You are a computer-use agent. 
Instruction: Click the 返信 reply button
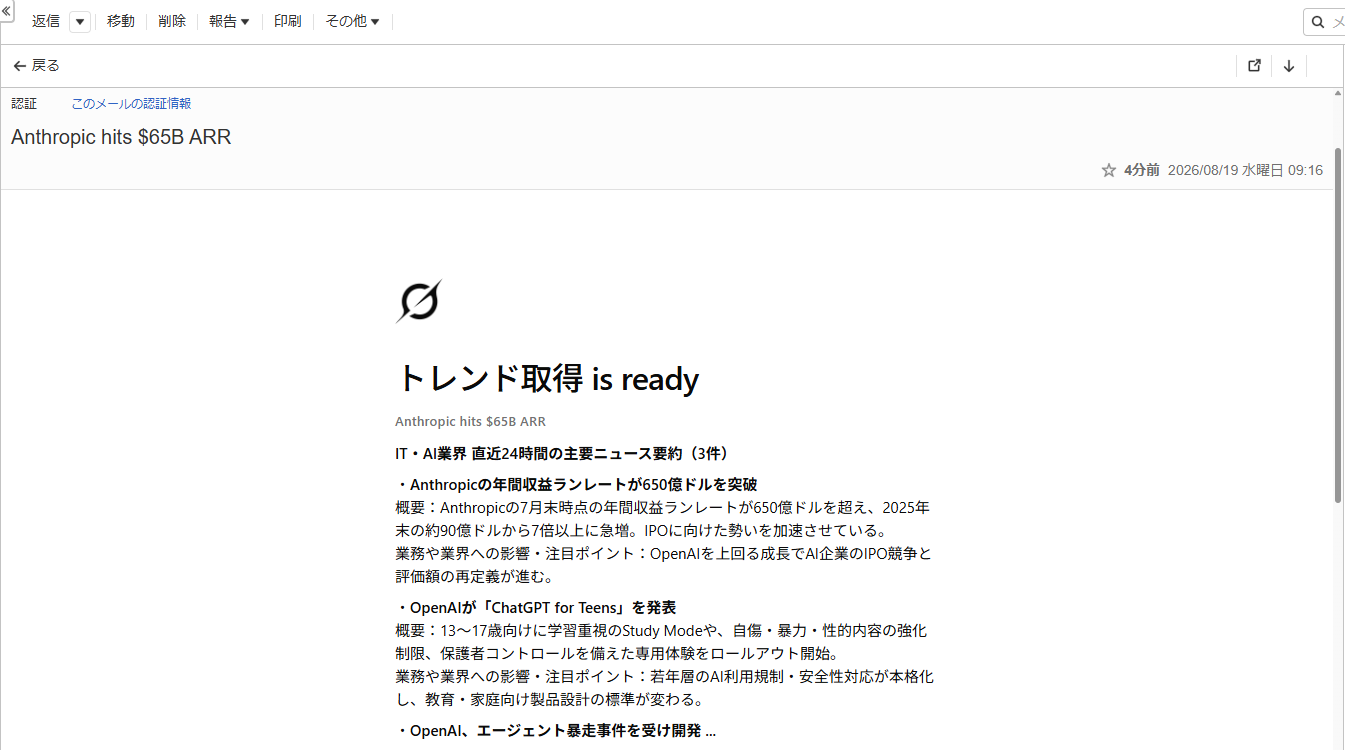(x=46, y=21)
